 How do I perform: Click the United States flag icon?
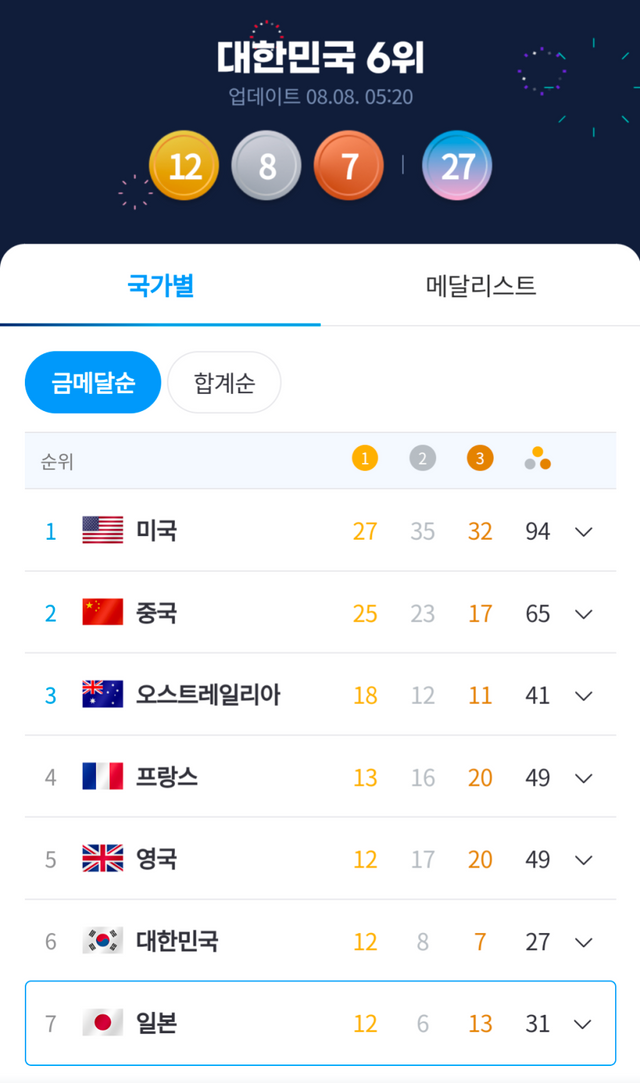pos(103,530)
